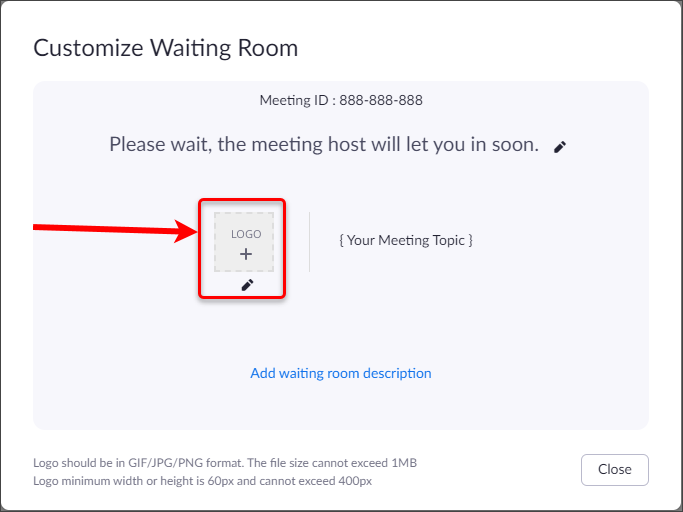Click the Your Meeting Topic placeholder text
This screenshot has height=512, width=683.
coord(406,240)
